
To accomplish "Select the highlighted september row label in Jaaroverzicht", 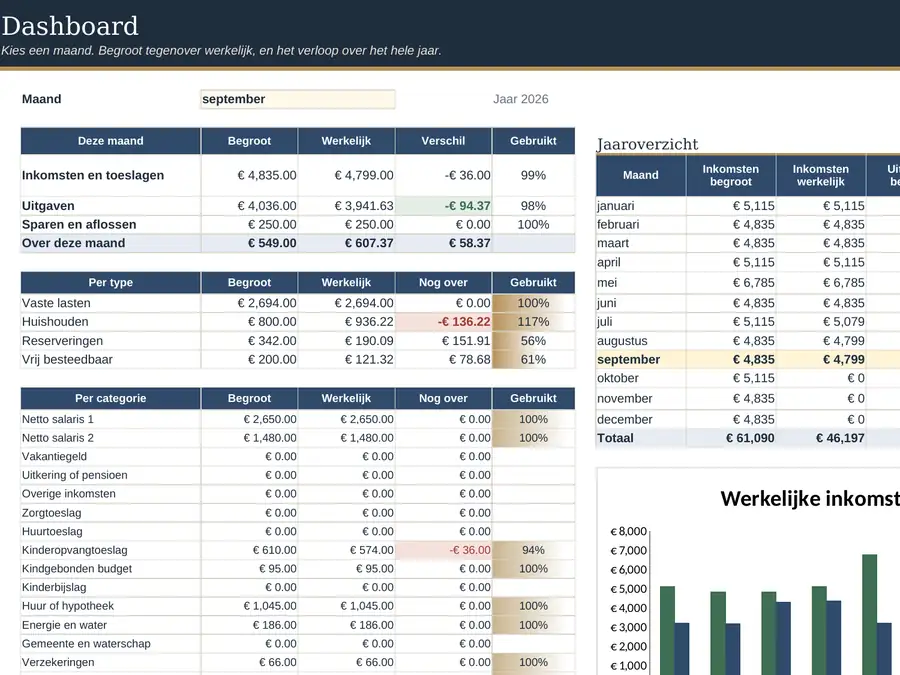I will (x=629, y=360).
